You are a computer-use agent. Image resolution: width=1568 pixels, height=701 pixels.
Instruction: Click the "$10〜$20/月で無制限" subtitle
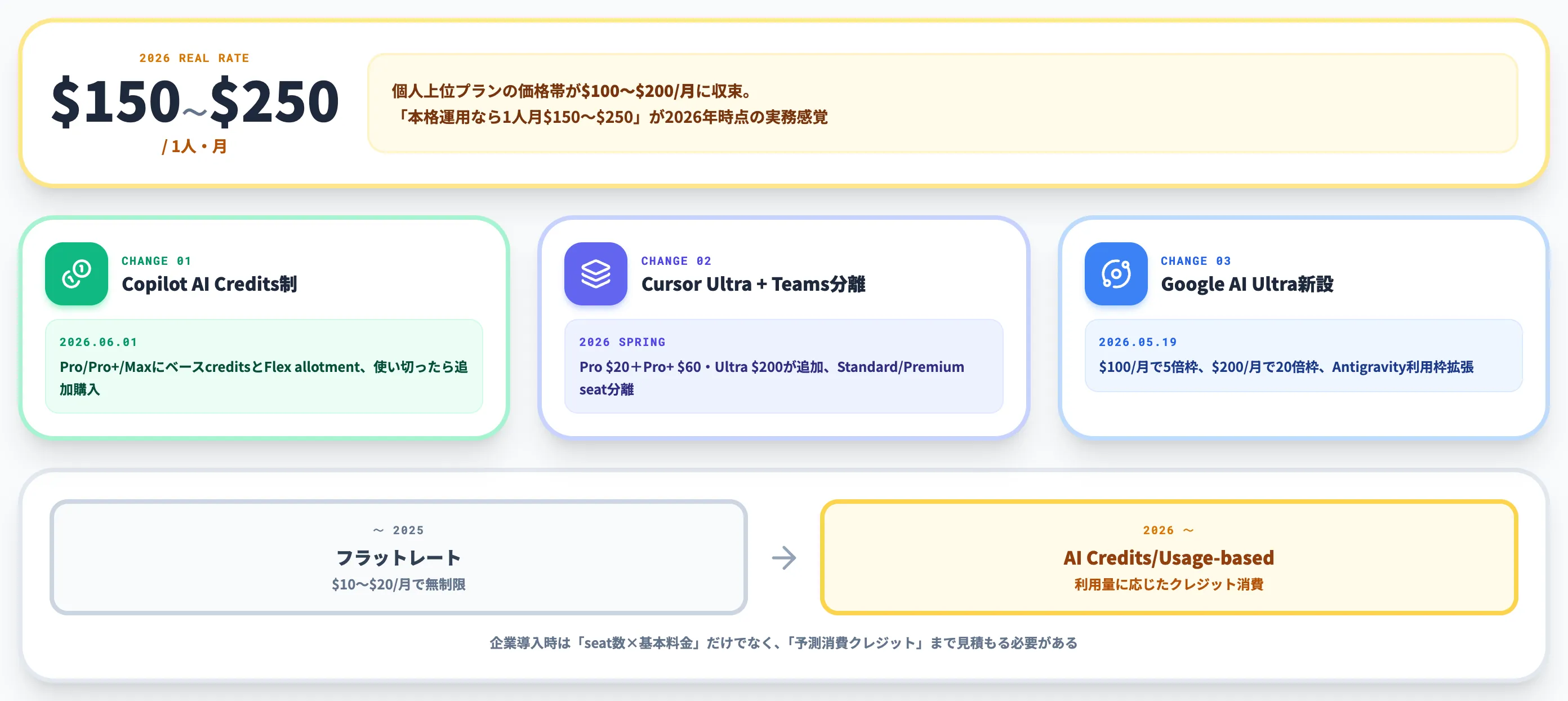(x=399, y=585)
